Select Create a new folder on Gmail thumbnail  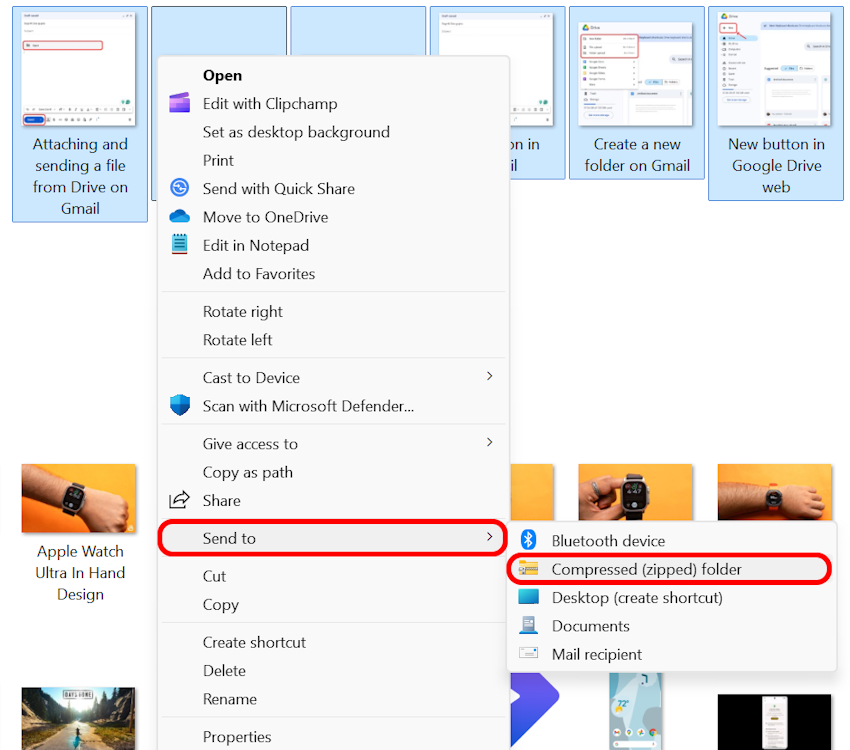point(635,74)
